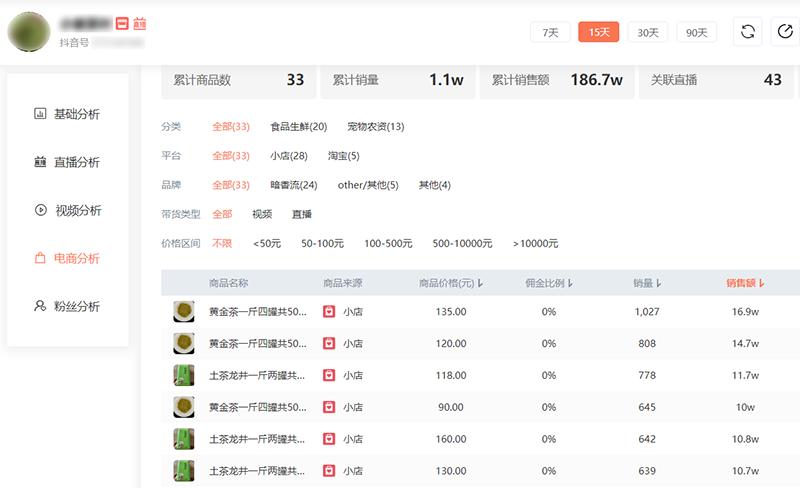Choose the 50-100元 price range
Image resolution: width=800 pixels, height=488 pixels.
coord(322,243)
